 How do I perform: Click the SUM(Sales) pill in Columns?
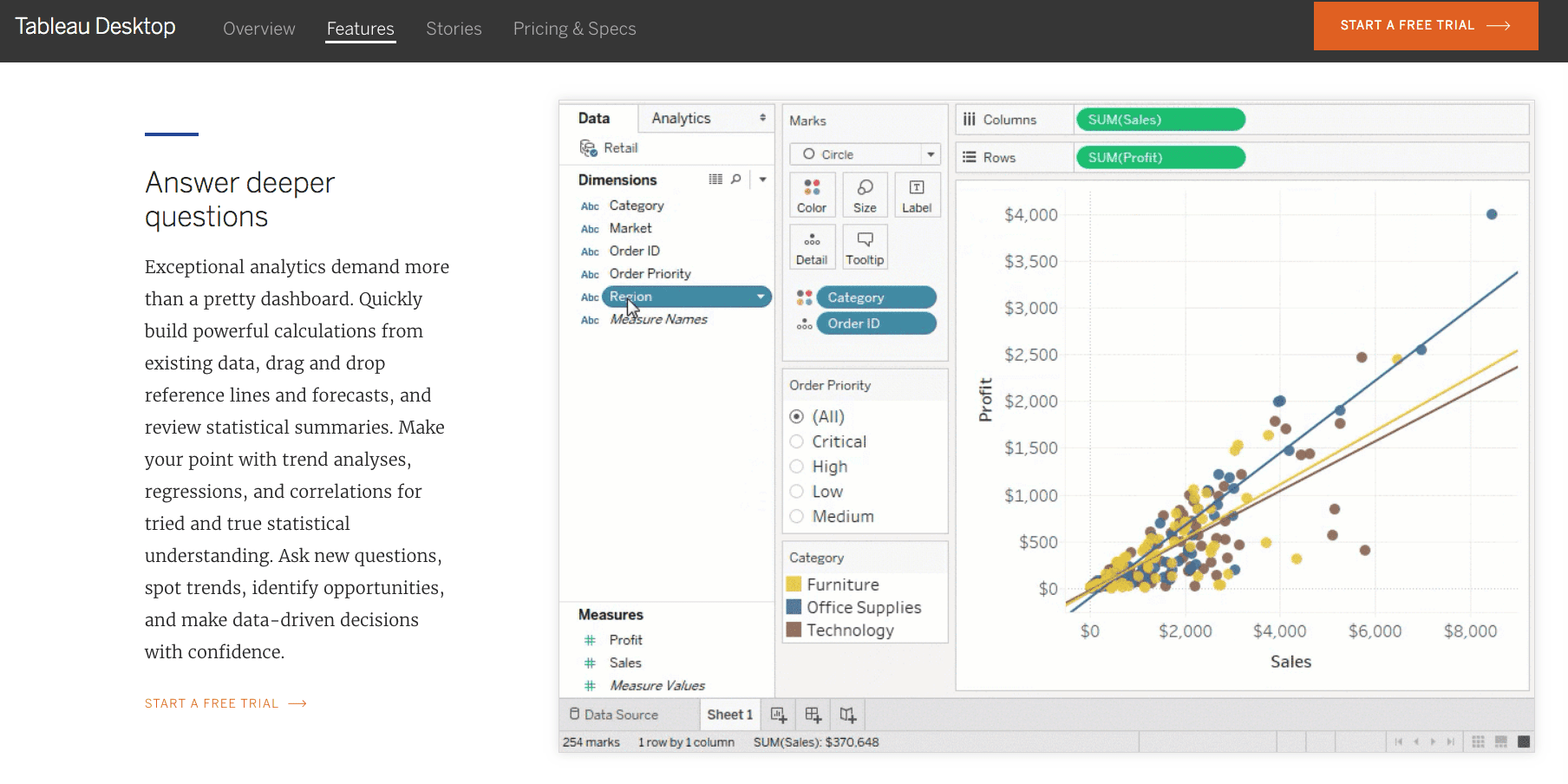tap(1161, 120)
